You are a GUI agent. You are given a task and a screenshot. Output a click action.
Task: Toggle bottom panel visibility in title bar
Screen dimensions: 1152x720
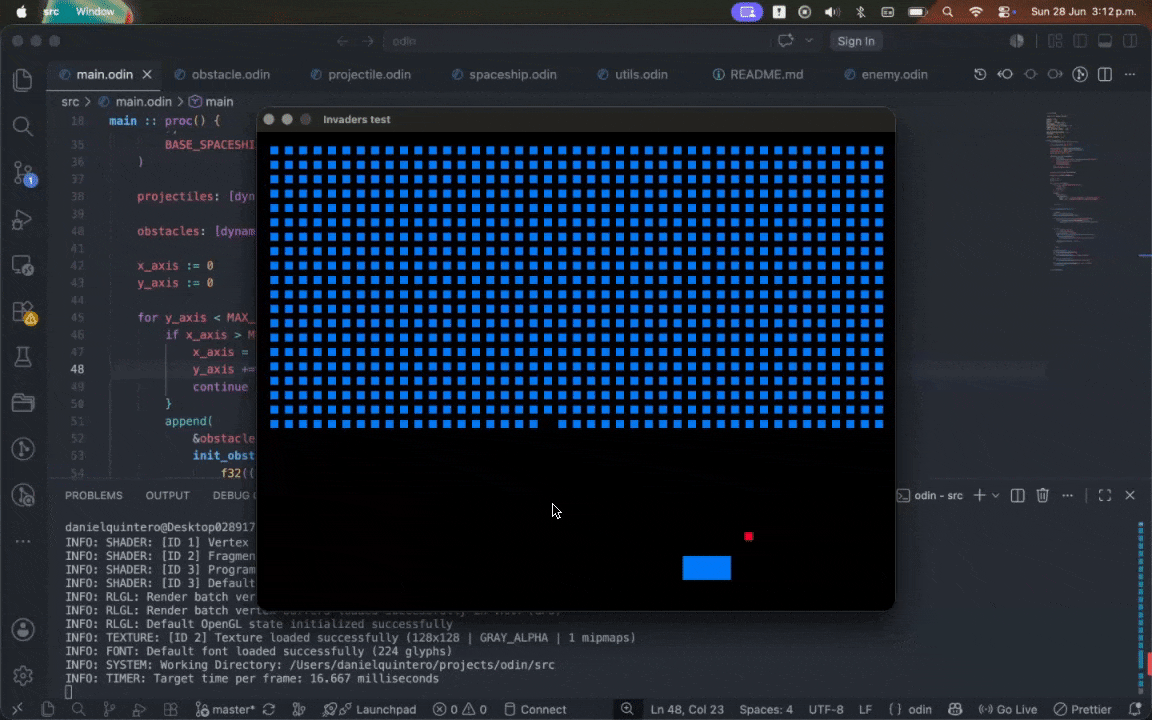(x=1105, y=41)
